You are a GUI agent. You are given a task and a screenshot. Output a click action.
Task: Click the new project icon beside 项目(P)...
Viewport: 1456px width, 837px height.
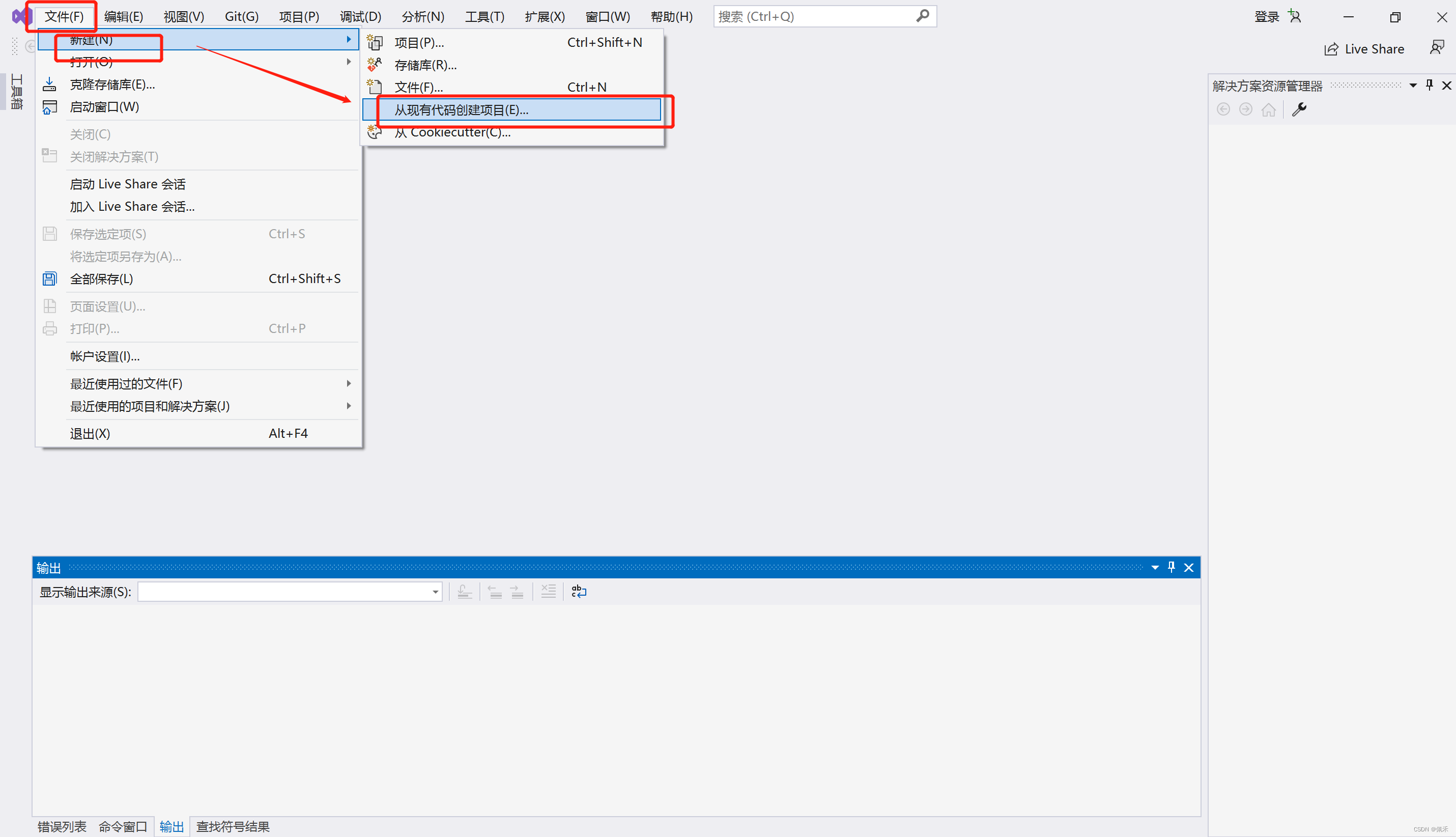tap(375, 42)
